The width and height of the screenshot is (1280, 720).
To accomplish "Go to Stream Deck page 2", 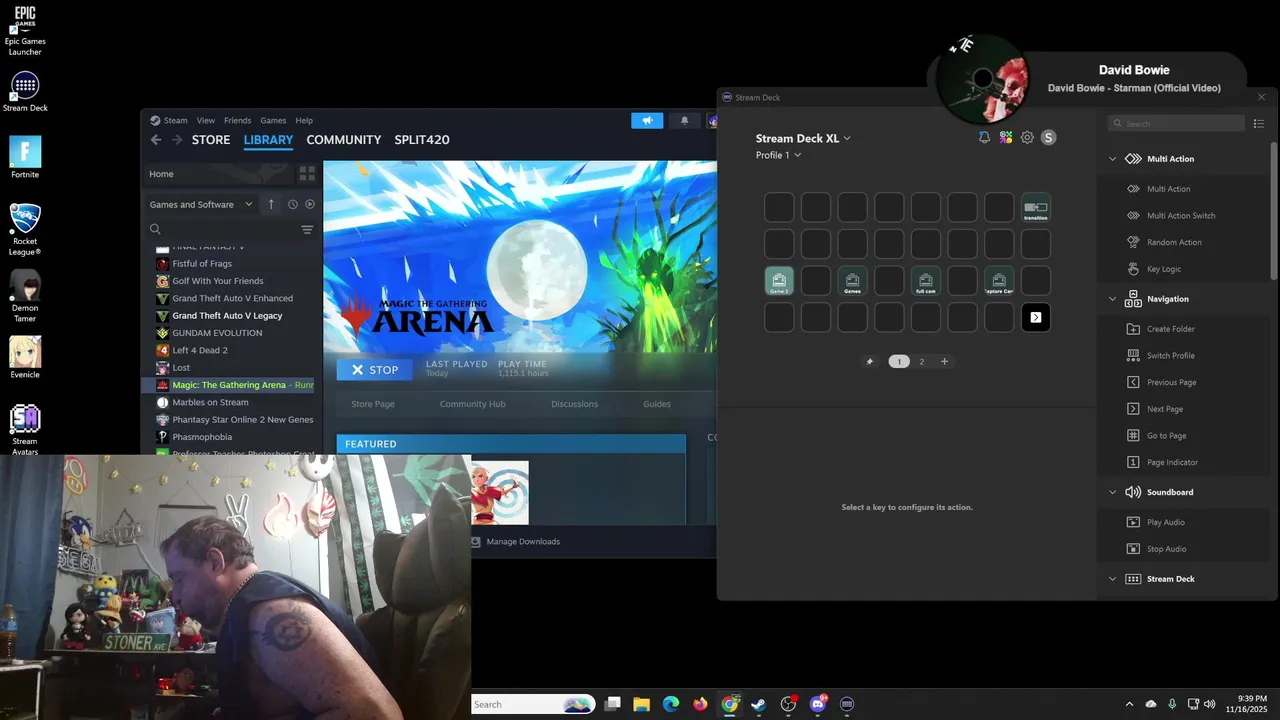I will point(922,362).
